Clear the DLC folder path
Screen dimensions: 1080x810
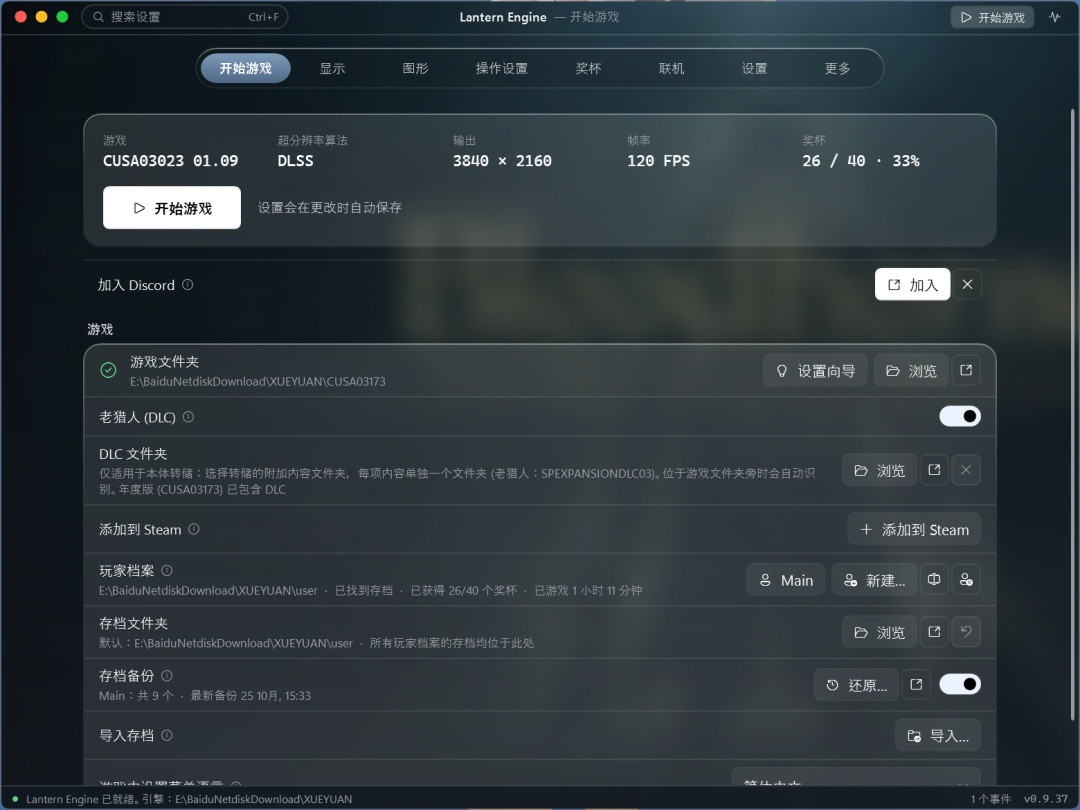tap(966, 470)
